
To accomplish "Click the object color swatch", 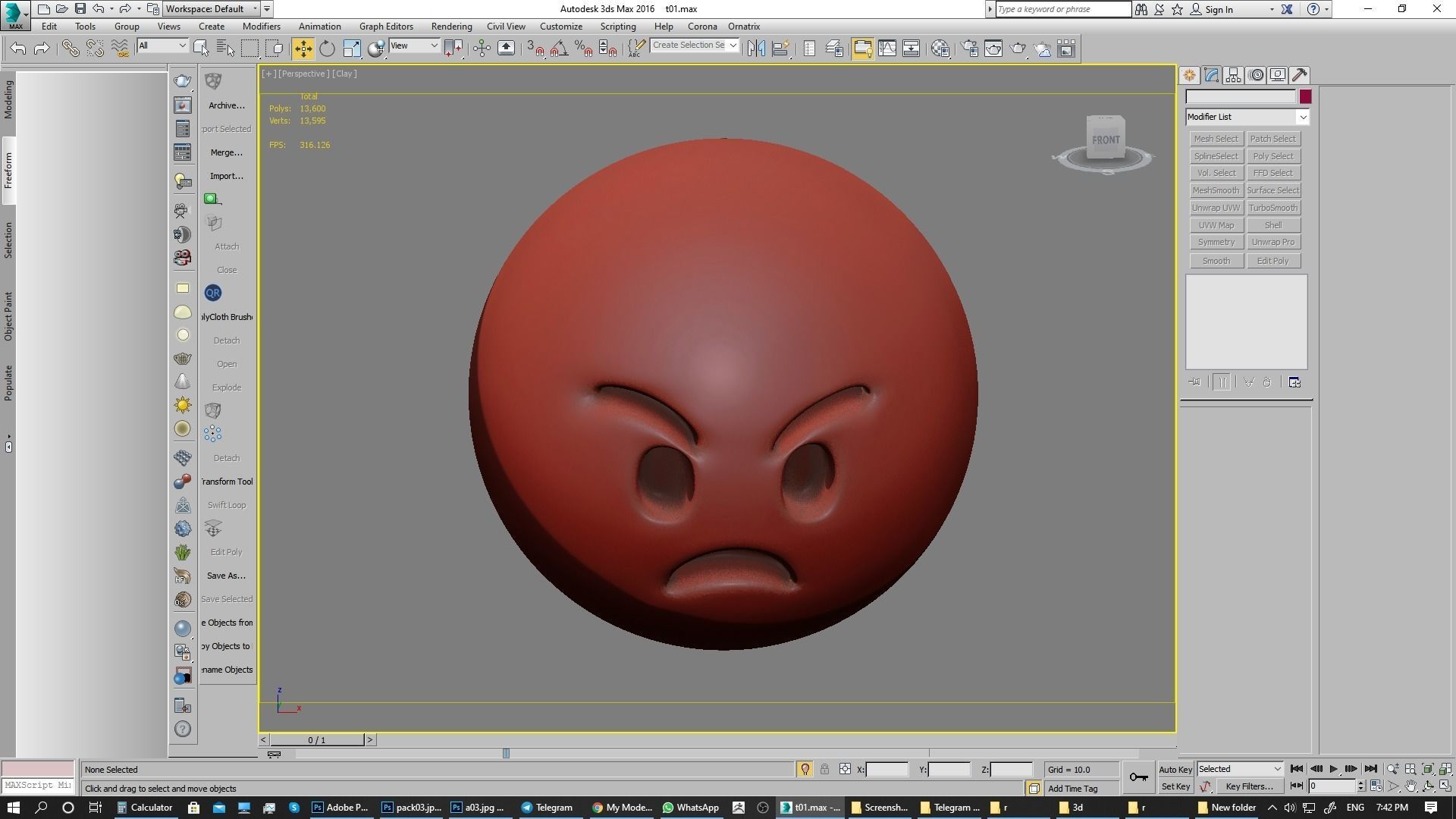I will click(x=1305, y=96).
